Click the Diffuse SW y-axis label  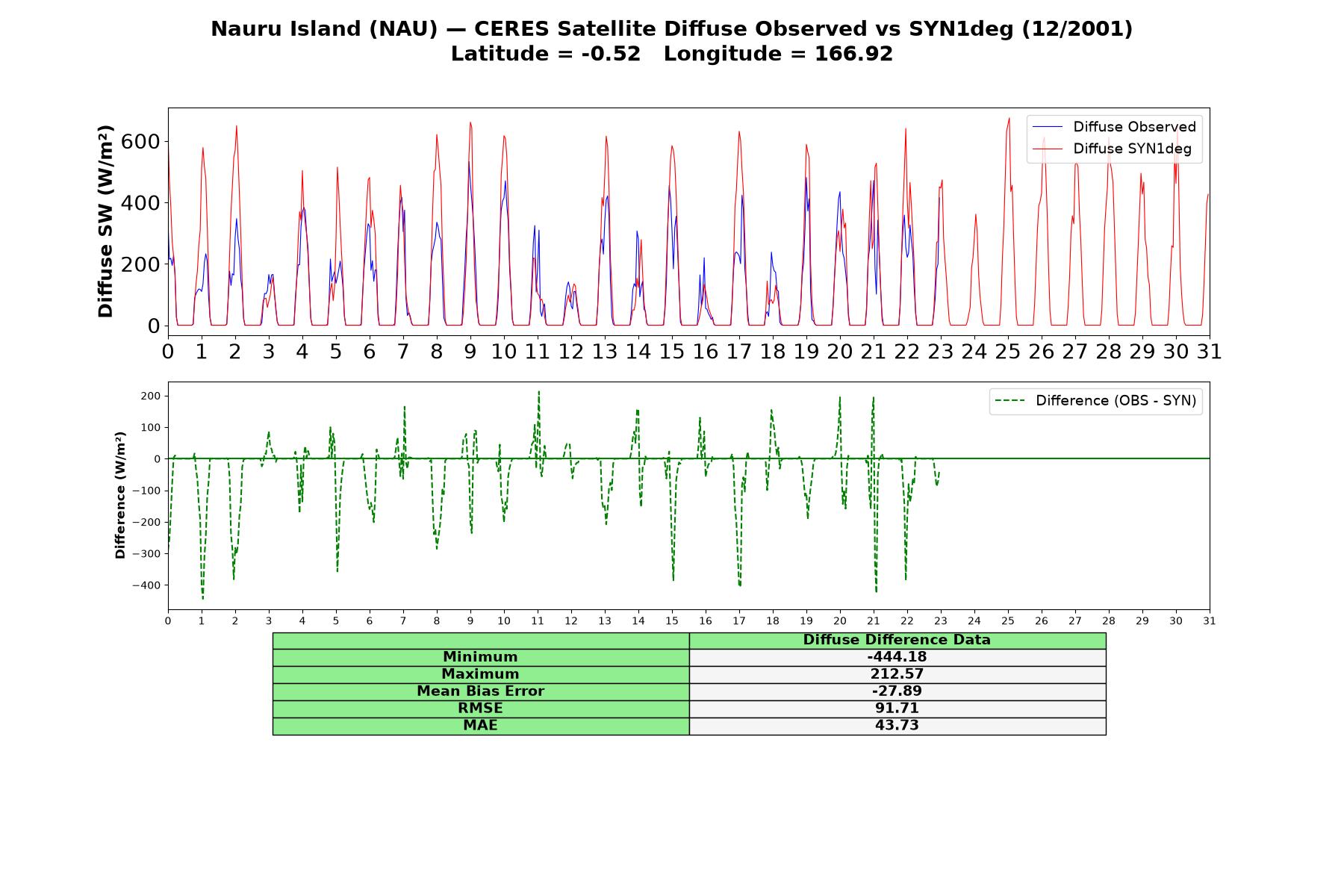coord(106,221)
